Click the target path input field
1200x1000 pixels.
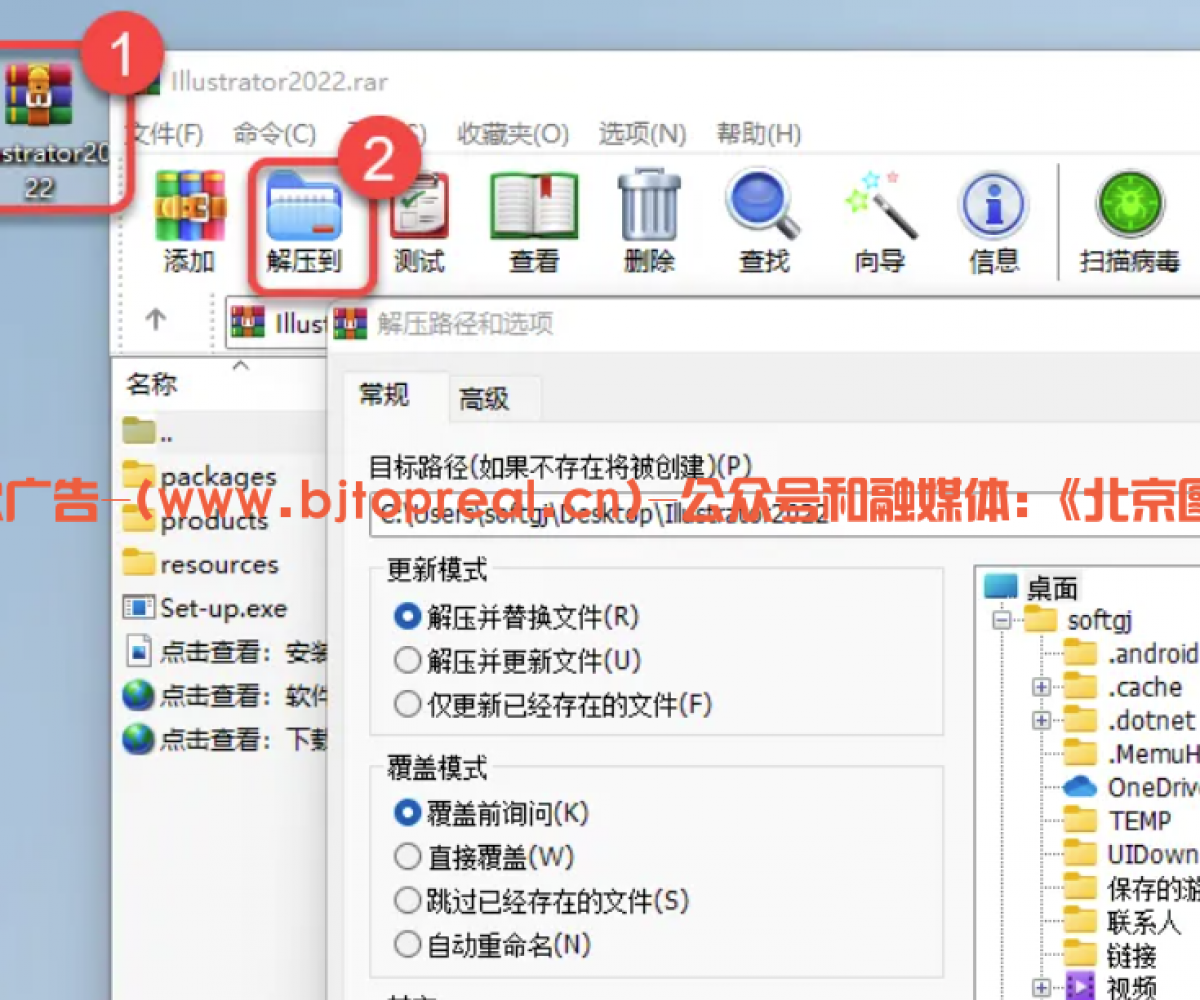785,515
